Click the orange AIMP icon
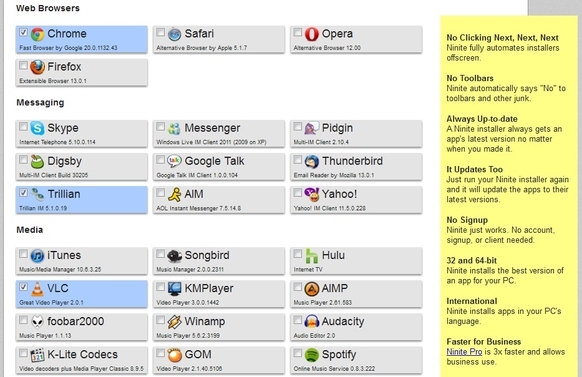The width and height of the screenshot is (582, 377). (x=311, y=289)
